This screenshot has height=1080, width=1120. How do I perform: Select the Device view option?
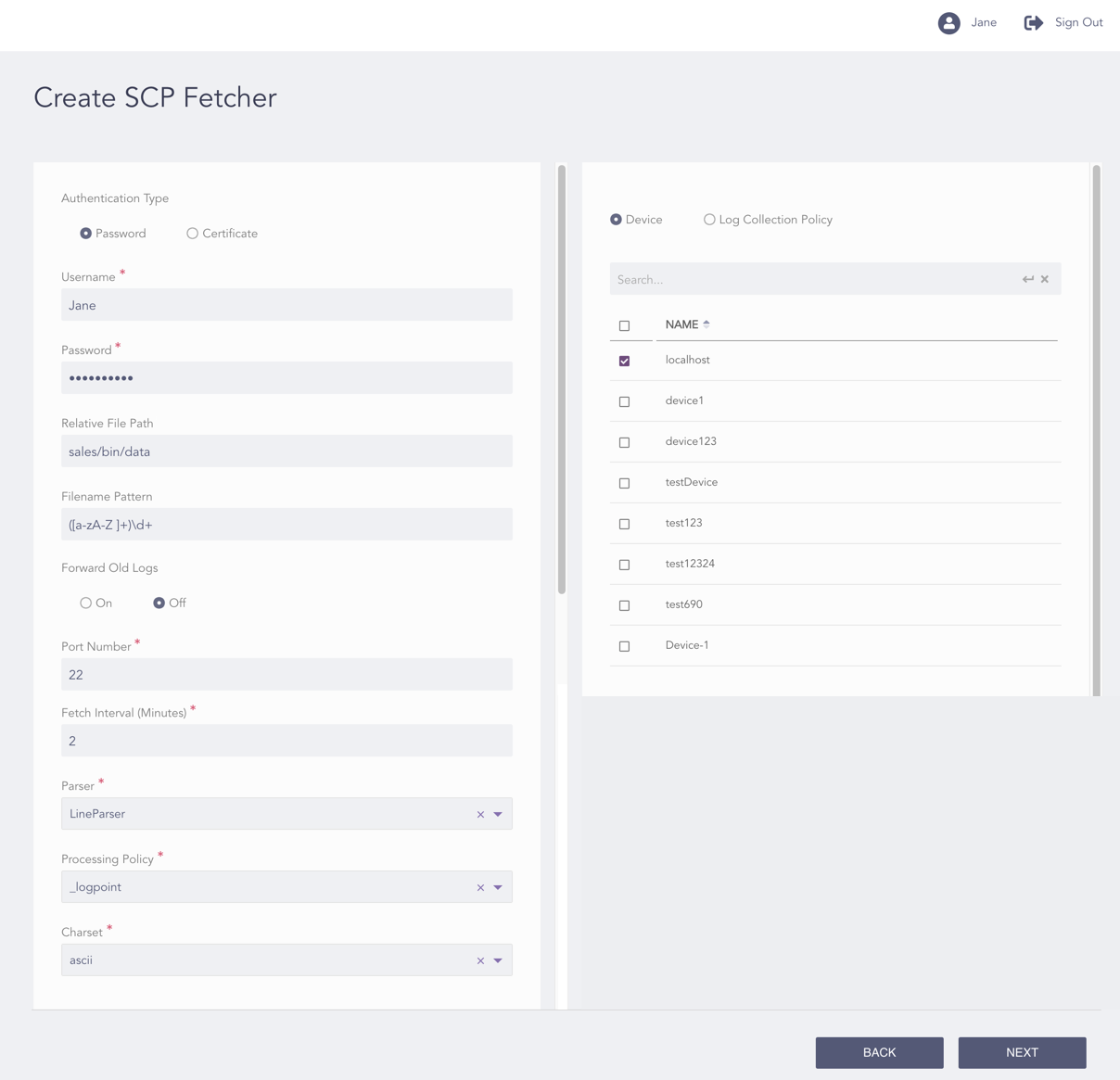(616, 219)
